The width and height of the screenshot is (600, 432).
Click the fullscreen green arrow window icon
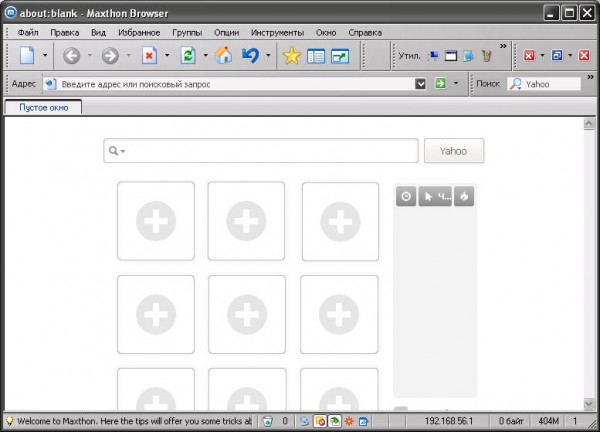point(340,56)
